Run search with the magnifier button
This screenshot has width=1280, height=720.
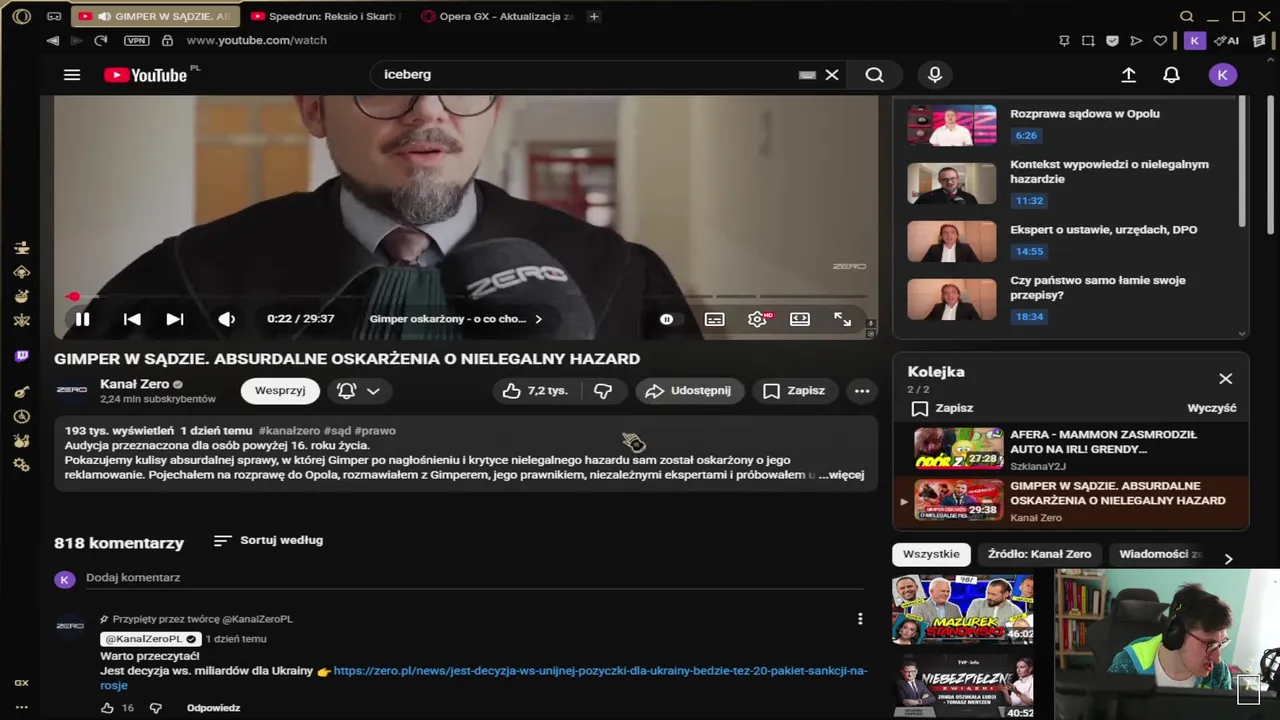pyautogui.click(x=874, y=75)
